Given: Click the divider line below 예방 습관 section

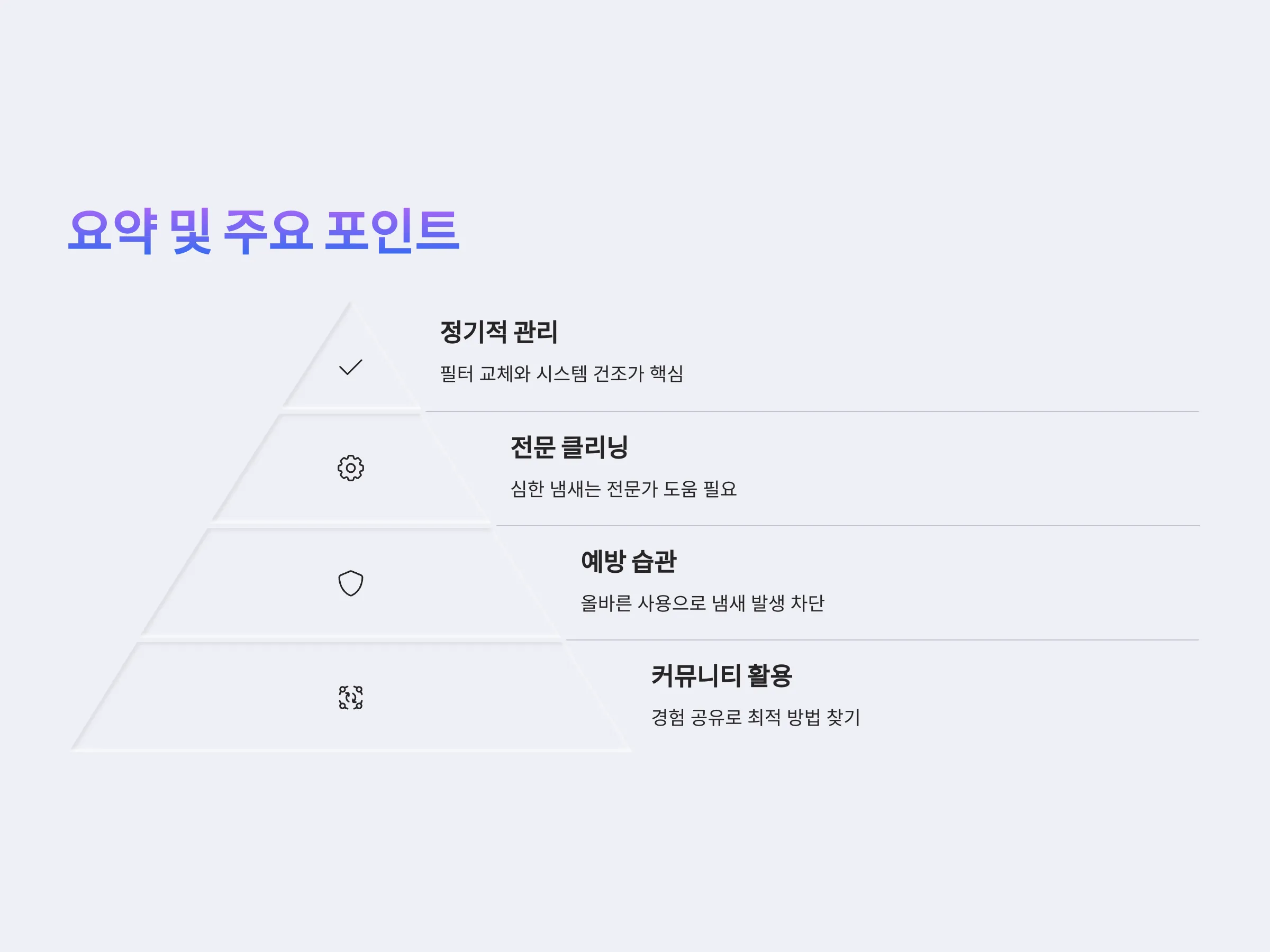Looking at the screenshot, I should pyautogui.click(x=883, y=640).
